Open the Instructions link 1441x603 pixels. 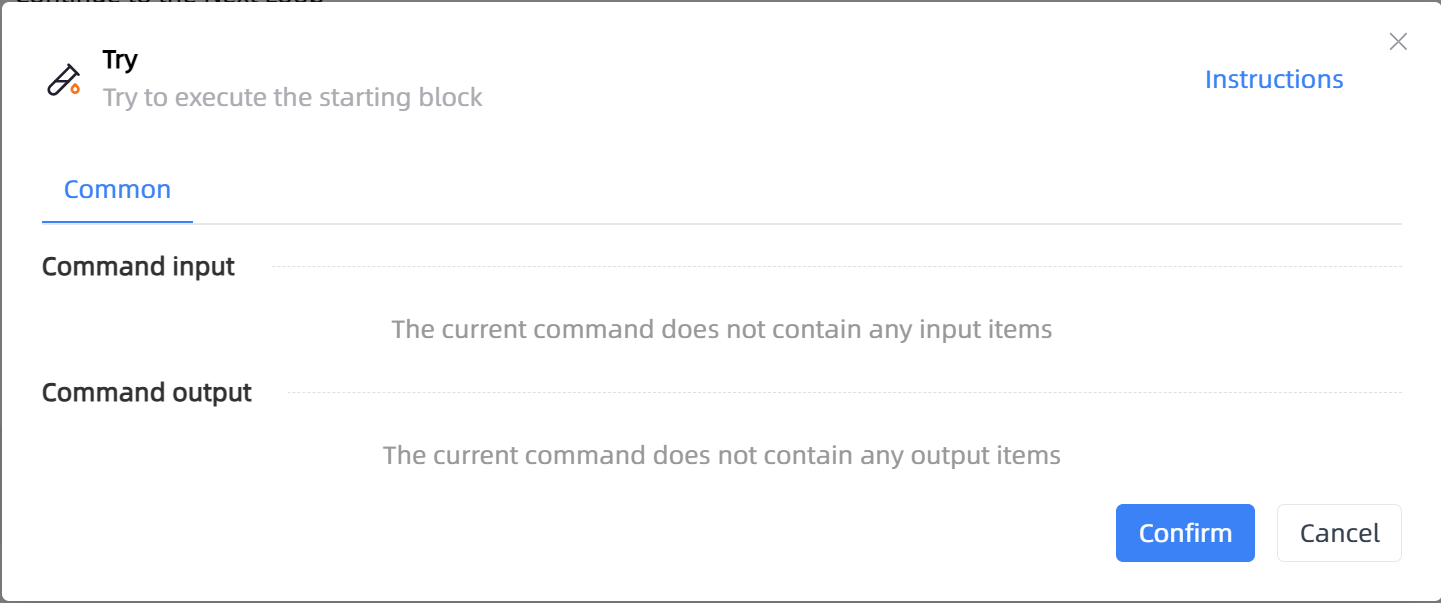click(1274, 79)
